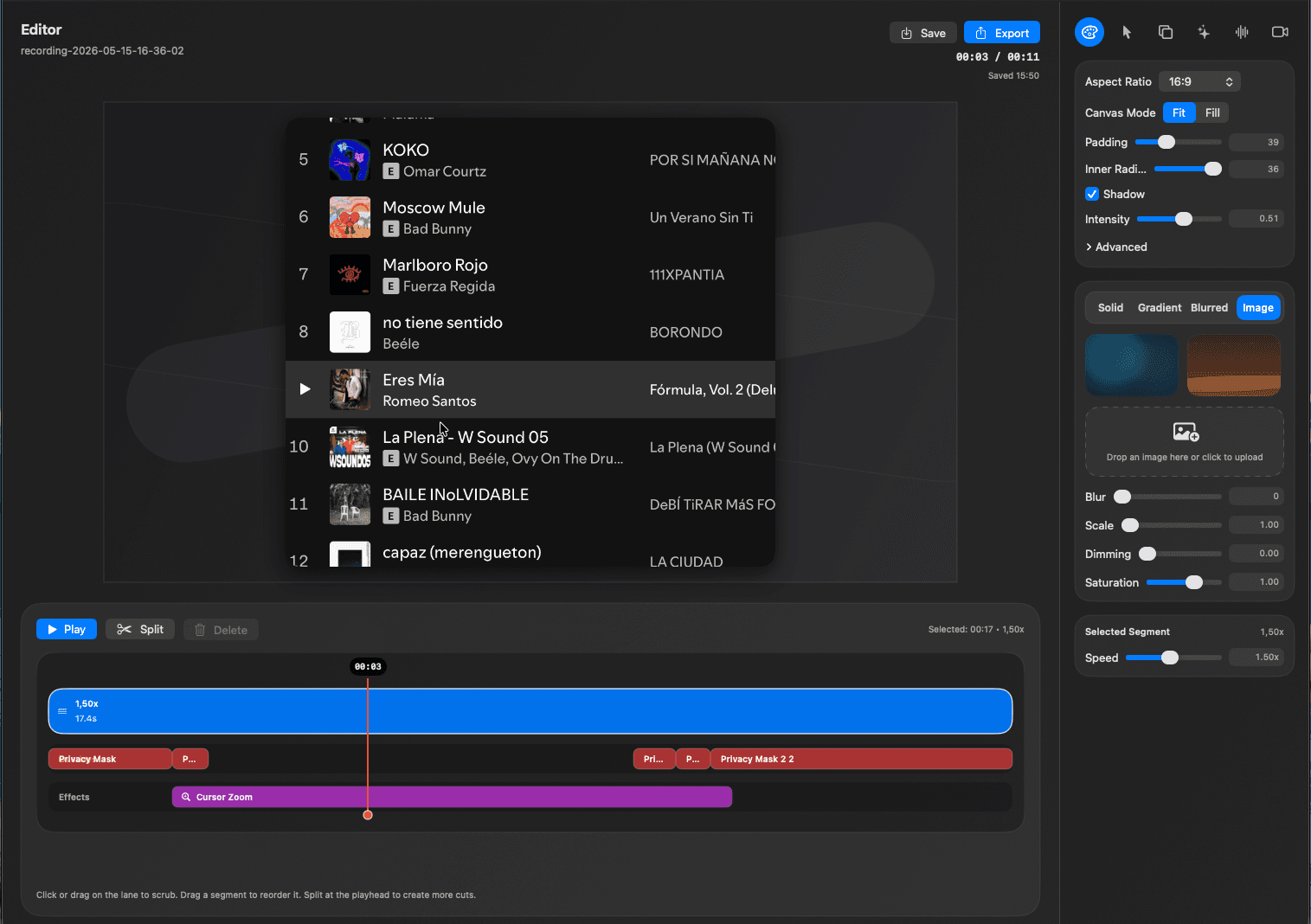Export the video
1311x924 pixels.
pos(1002,33)
